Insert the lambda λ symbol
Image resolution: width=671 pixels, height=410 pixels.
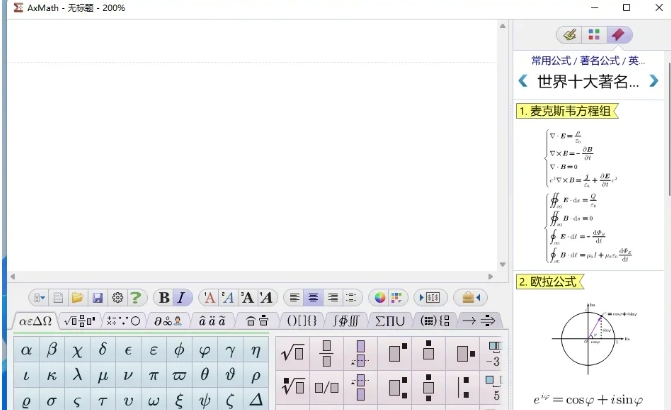tap(77, 375)
